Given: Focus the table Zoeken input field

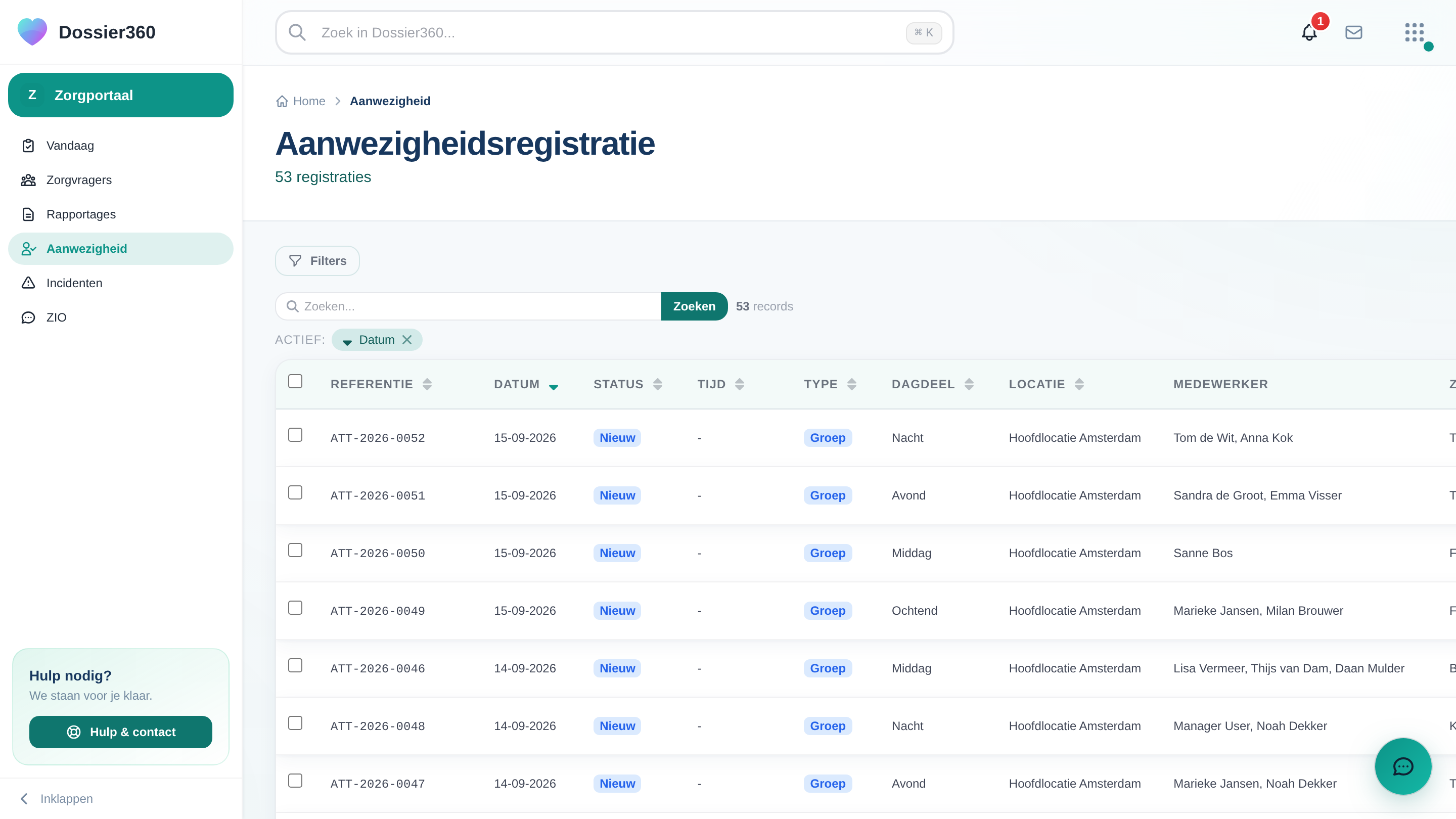Looking at the screenshot, I should click(468, 306).
